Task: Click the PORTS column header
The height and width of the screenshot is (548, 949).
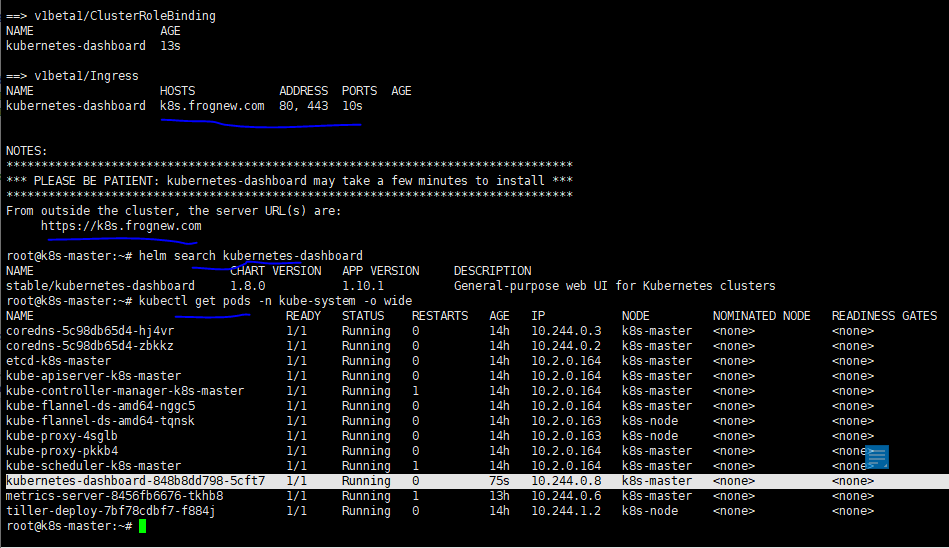Action: click(x=360, y=91)
